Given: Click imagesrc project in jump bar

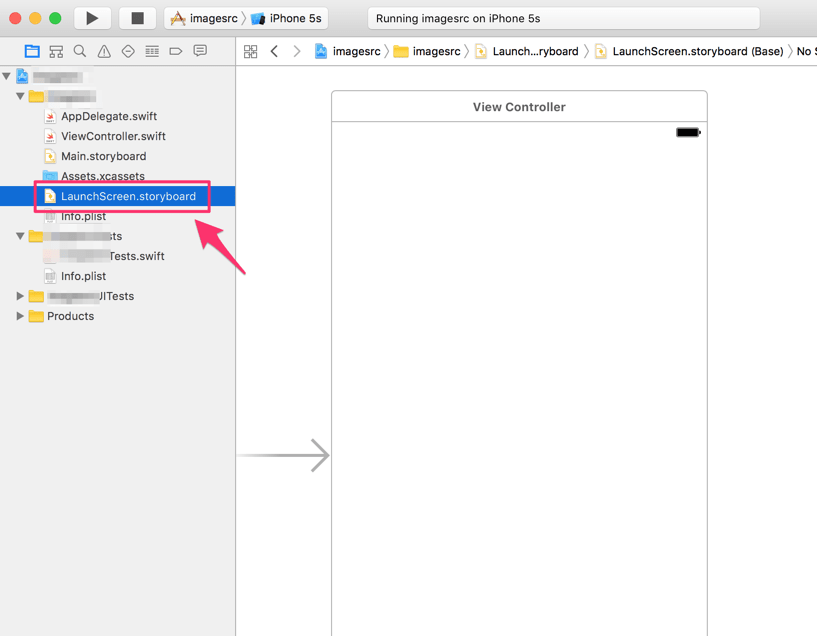Looking at the screenshot, I should (348, 51).
